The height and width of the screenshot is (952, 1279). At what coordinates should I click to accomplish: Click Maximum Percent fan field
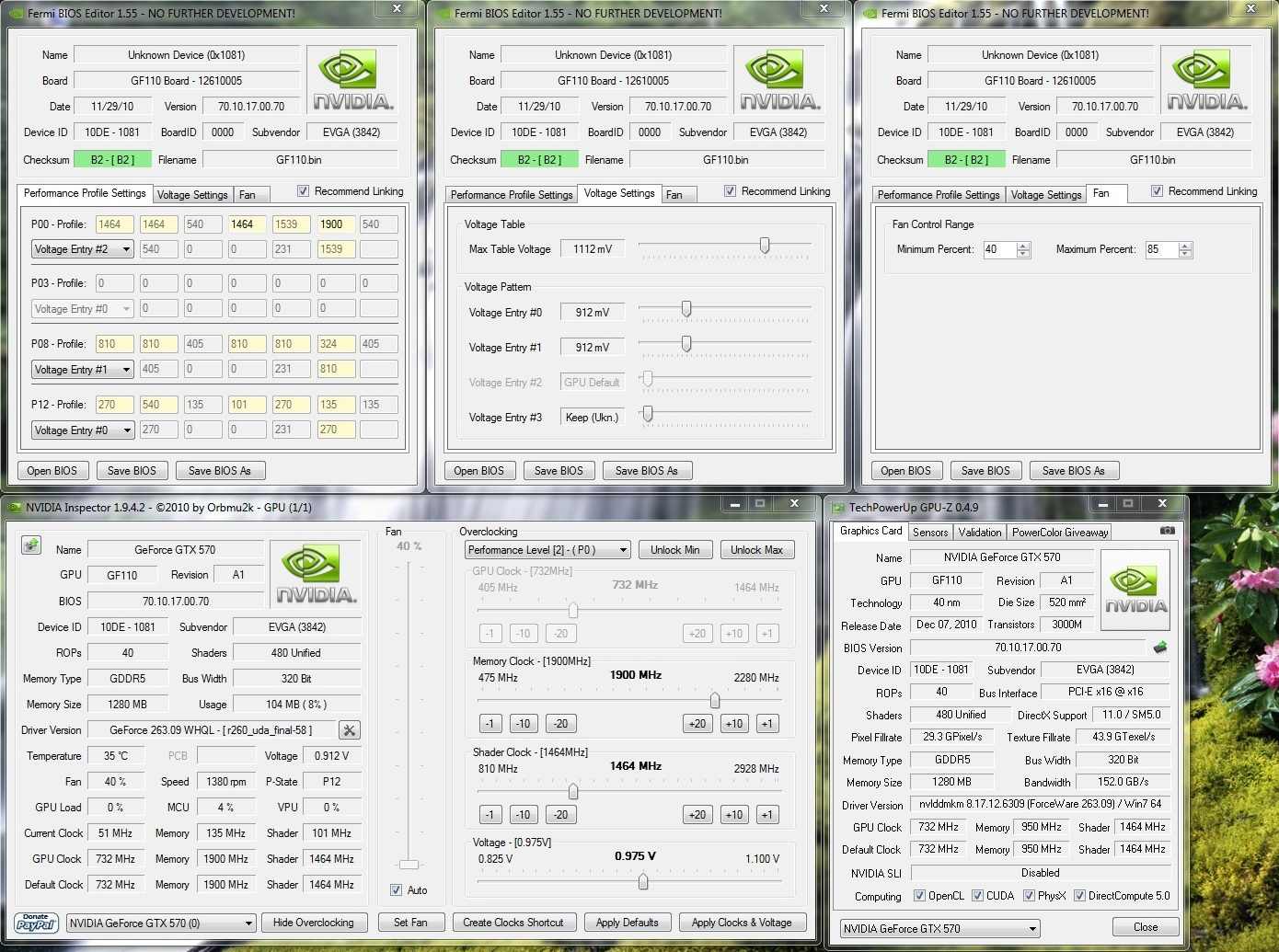coord(1161,249)
